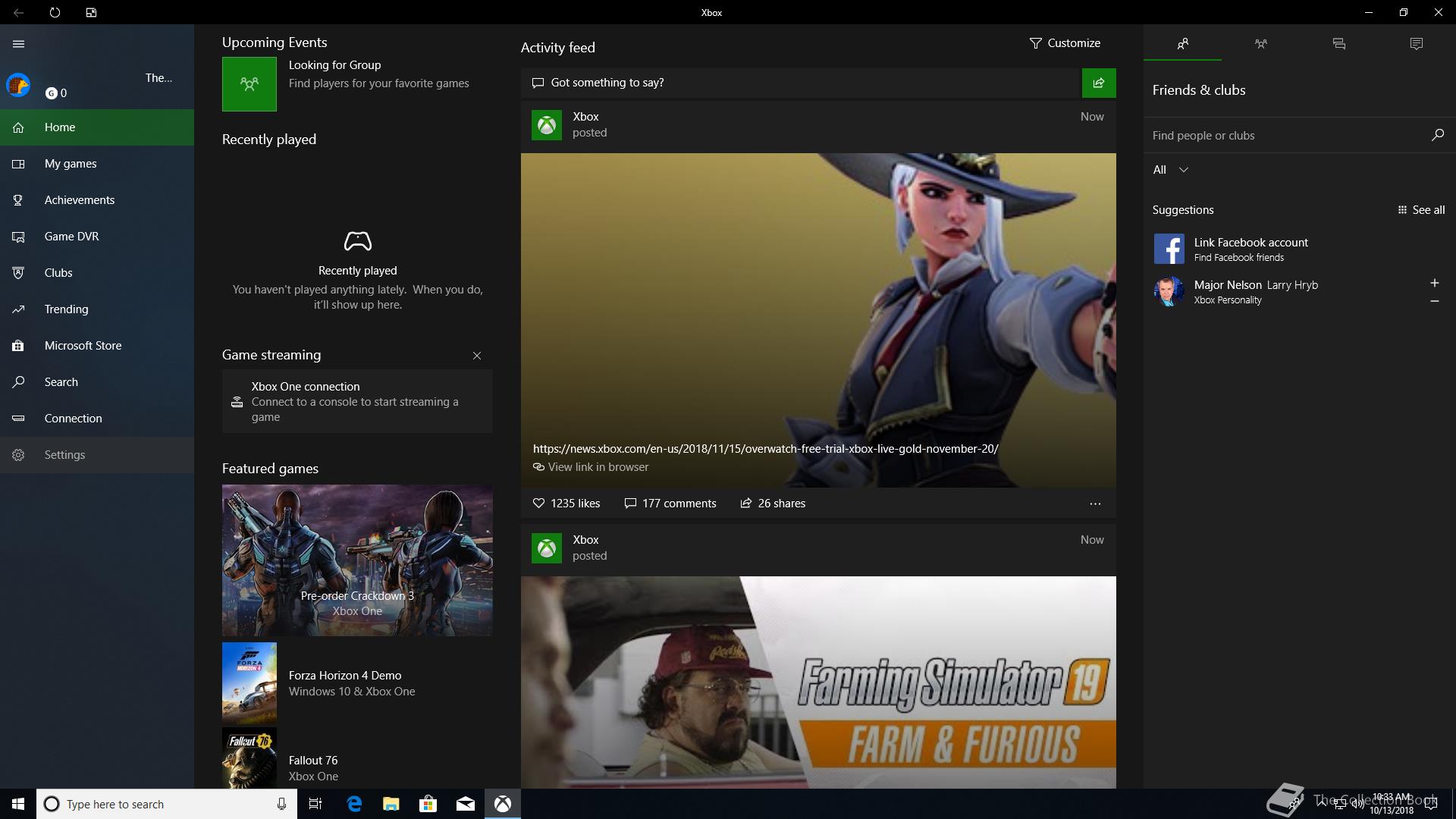Click See all suggestions
The image size is (1456, 819).
click(1421, 210)
